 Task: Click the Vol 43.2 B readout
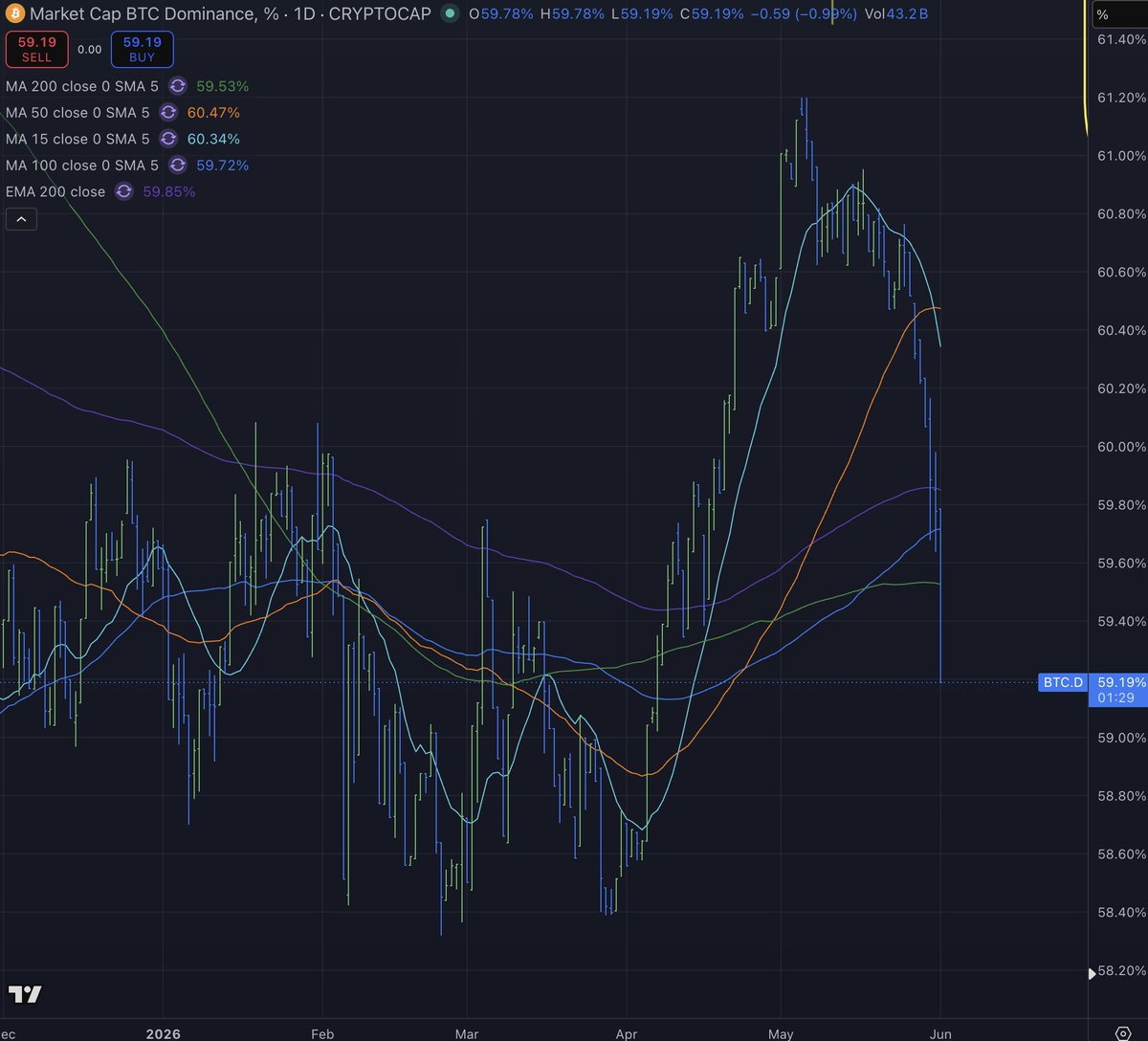click(x=896, y=14)
